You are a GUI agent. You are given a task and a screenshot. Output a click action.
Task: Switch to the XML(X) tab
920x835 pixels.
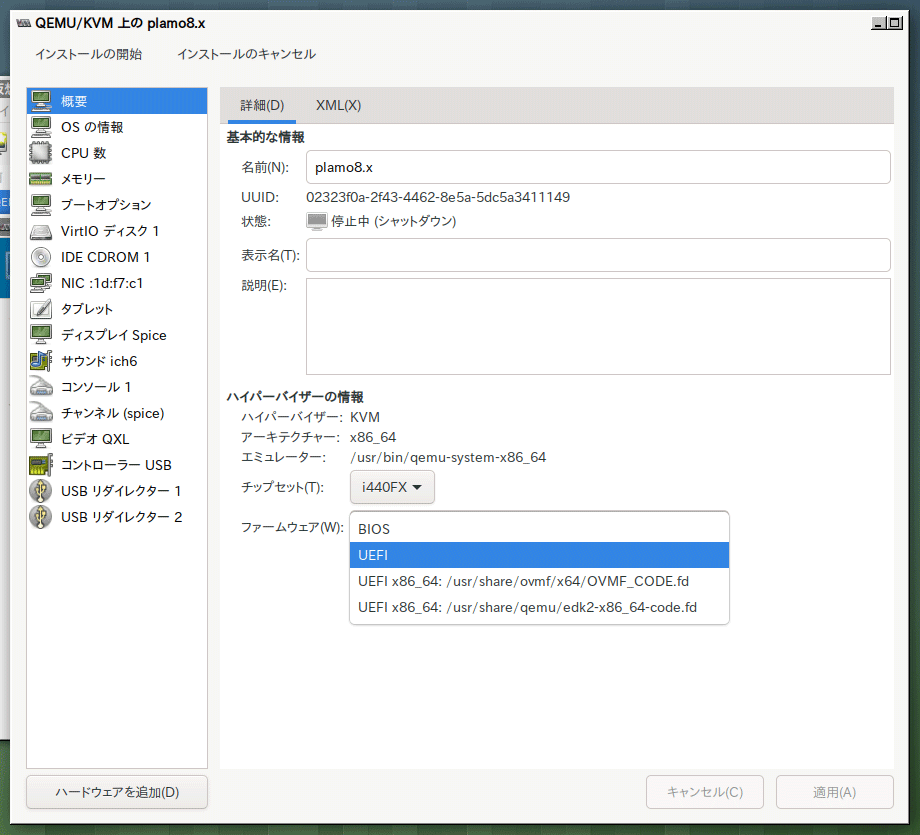point(339,105)
